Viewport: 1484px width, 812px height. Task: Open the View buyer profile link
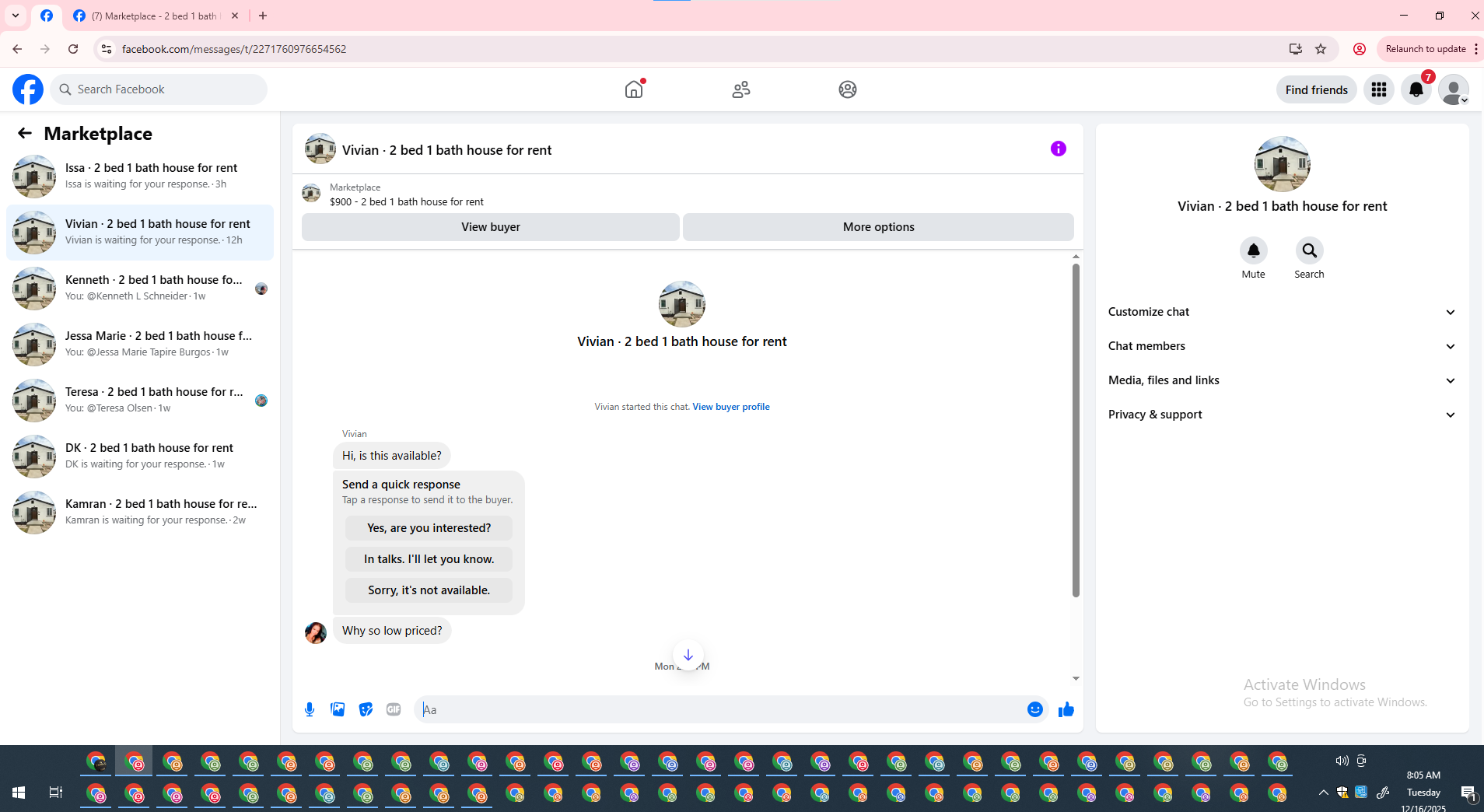click(731, 407)
